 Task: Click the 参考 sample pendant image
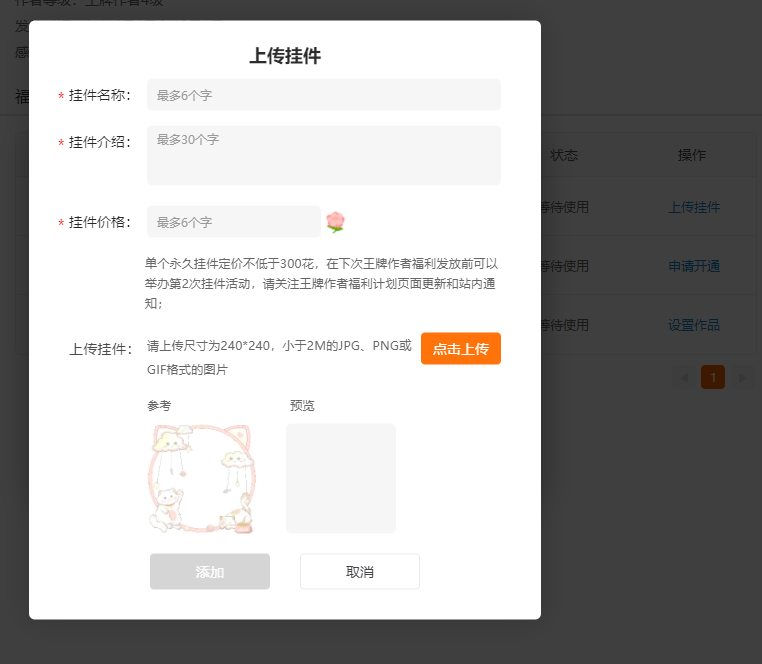point(201,478)
